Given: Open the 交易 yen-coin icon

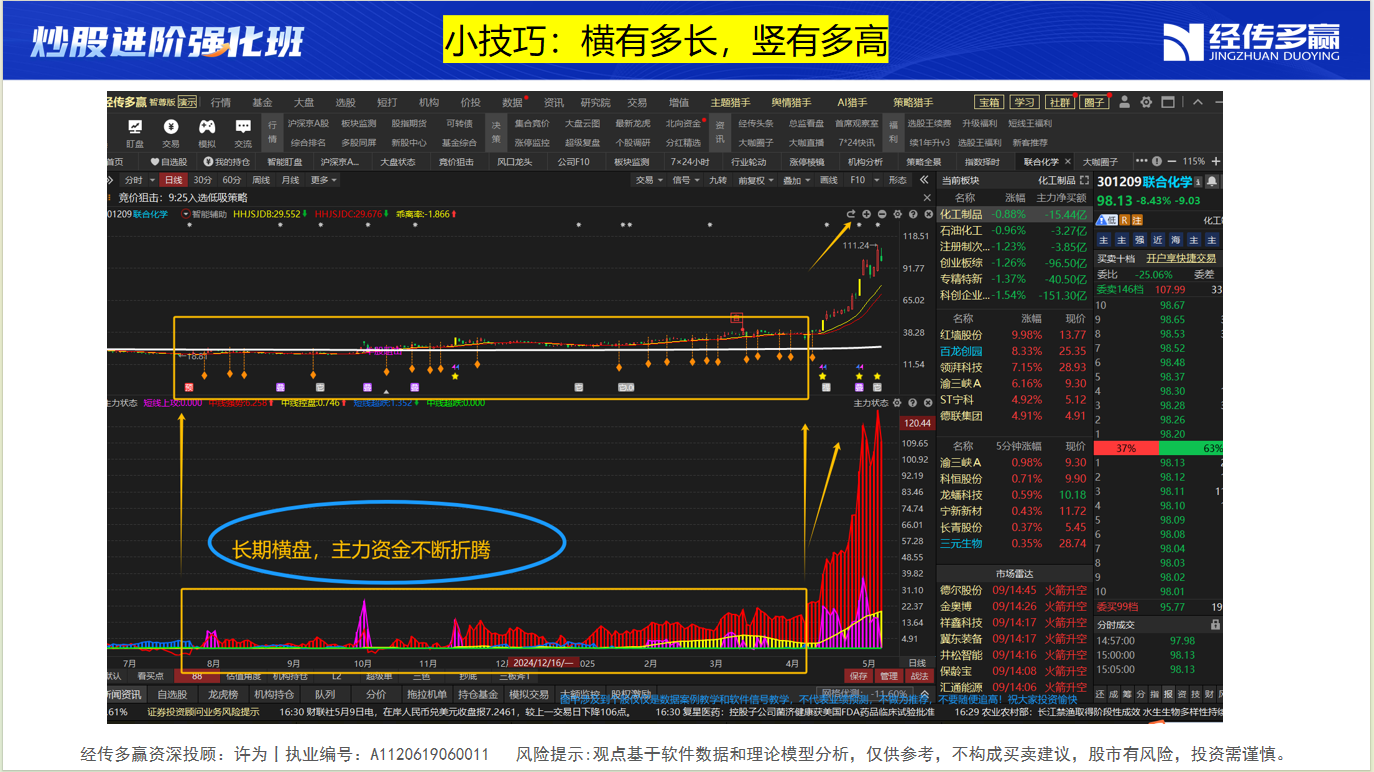Looking at the screenshot, I should point(171,127).
